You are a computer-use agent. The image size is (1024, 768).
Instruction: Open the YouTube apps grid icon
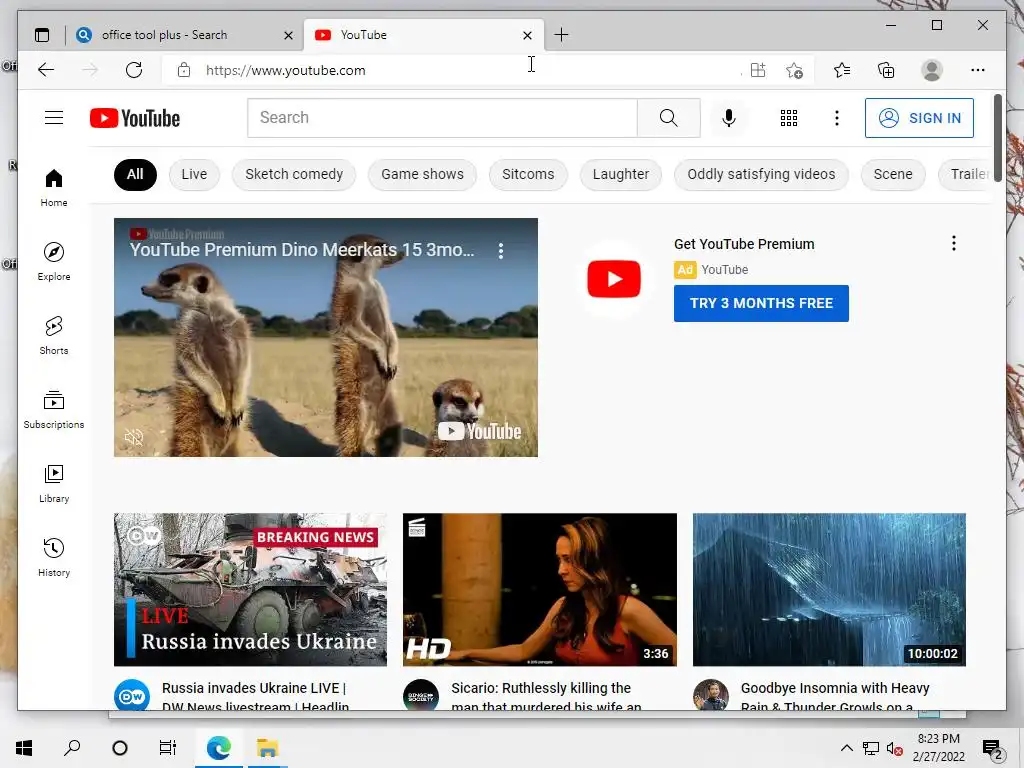tap(788, 118)
